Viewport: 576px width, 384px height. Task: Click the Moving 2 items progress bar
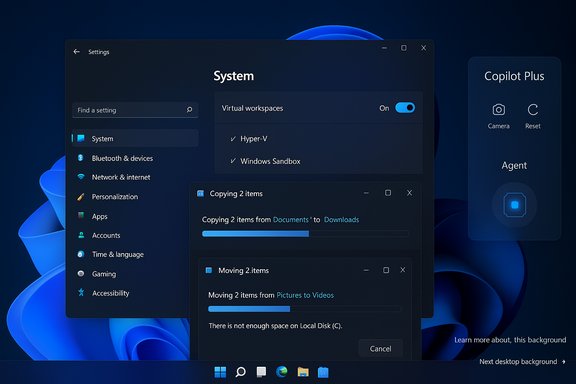pyautogui.click(x=305, y=309)
